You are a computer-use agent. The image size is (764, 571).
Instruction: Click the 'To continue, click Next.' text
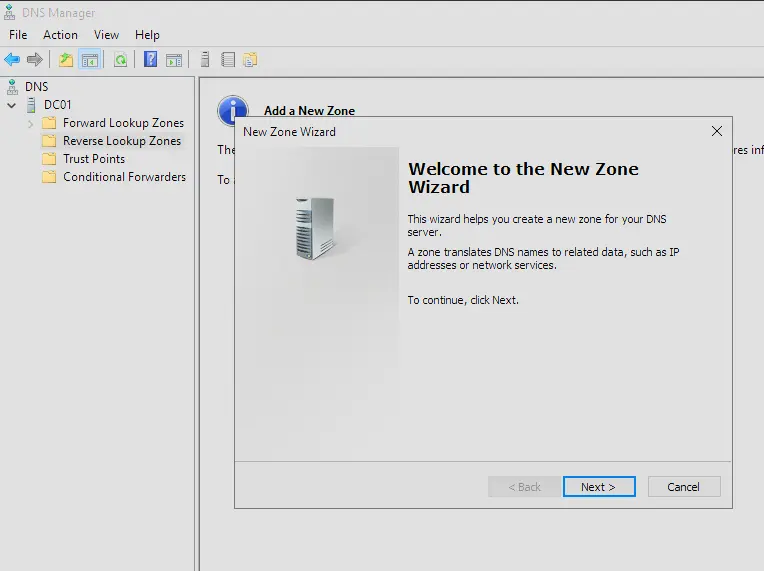463,300
